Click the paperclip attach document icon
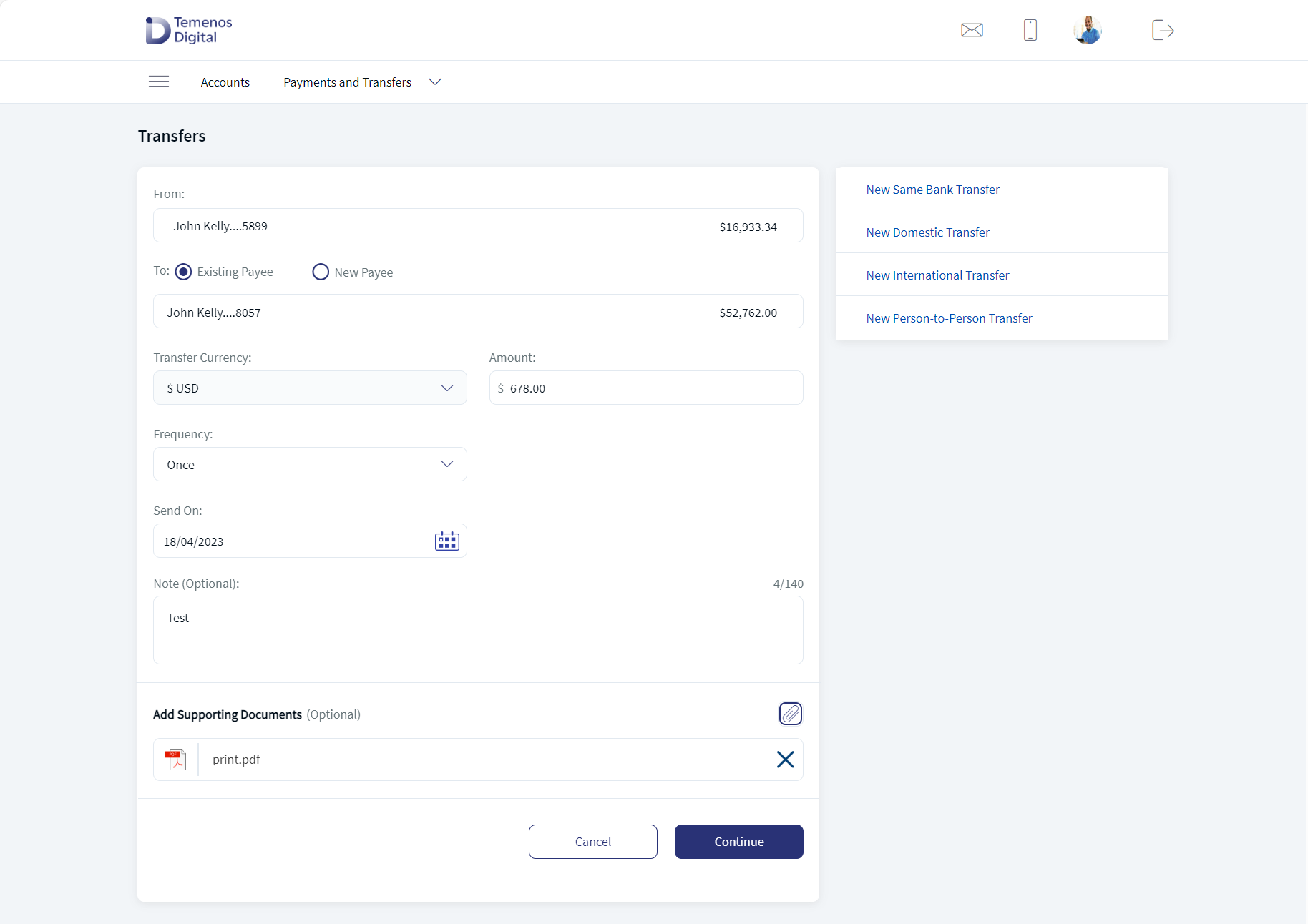The image size is (1308, 924). (x=791, y=714)
